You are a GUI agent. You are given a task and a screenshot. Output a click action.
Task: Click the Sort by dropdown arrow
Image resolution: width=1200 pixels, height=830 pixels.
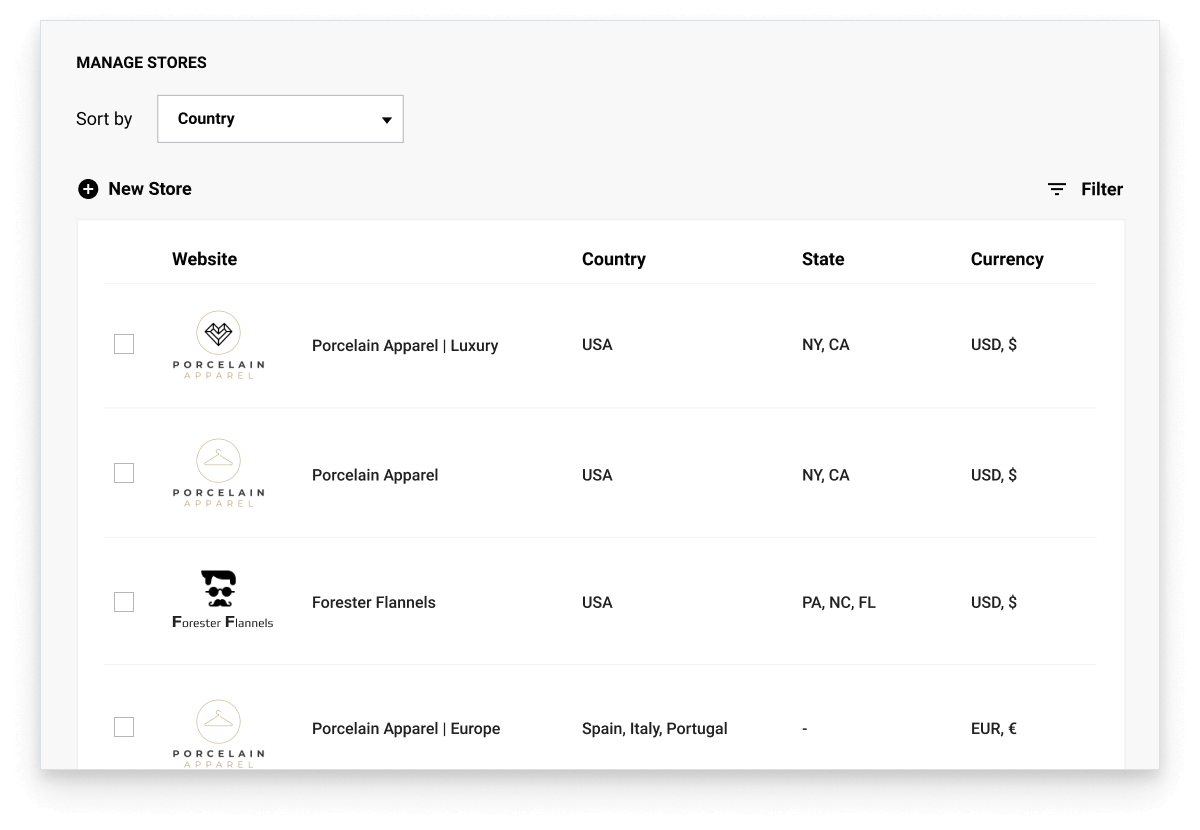(x=387, y=120)
